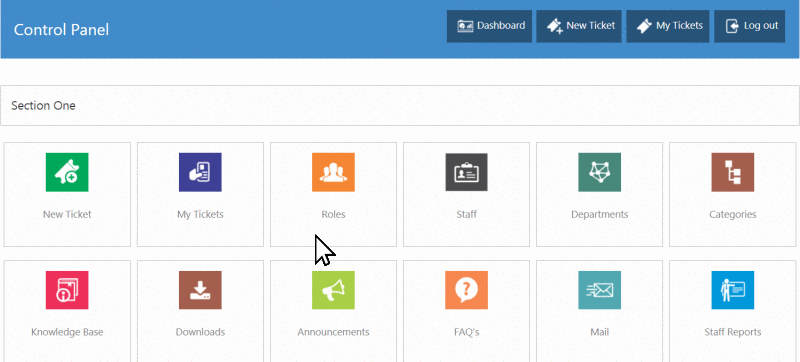Click the FAQ's question mark icon
This screenshot has height=362, width=800.
[466, 290]
